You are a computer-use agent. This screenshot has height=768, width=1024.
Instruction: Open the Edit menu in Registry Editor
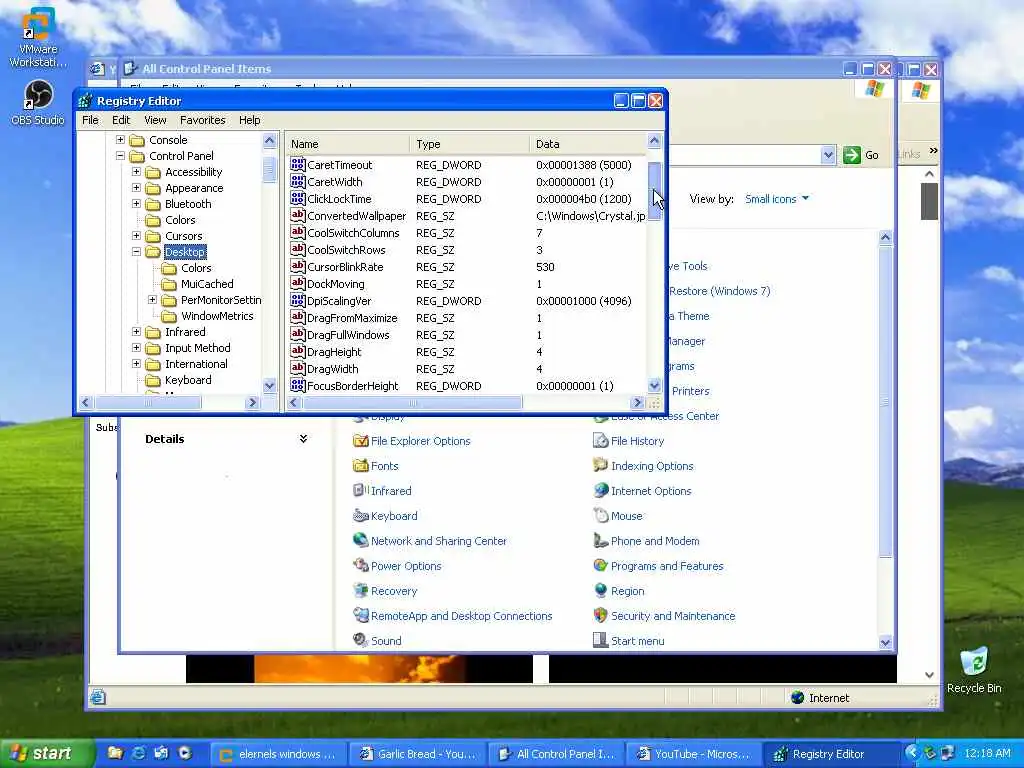[121, 120]
